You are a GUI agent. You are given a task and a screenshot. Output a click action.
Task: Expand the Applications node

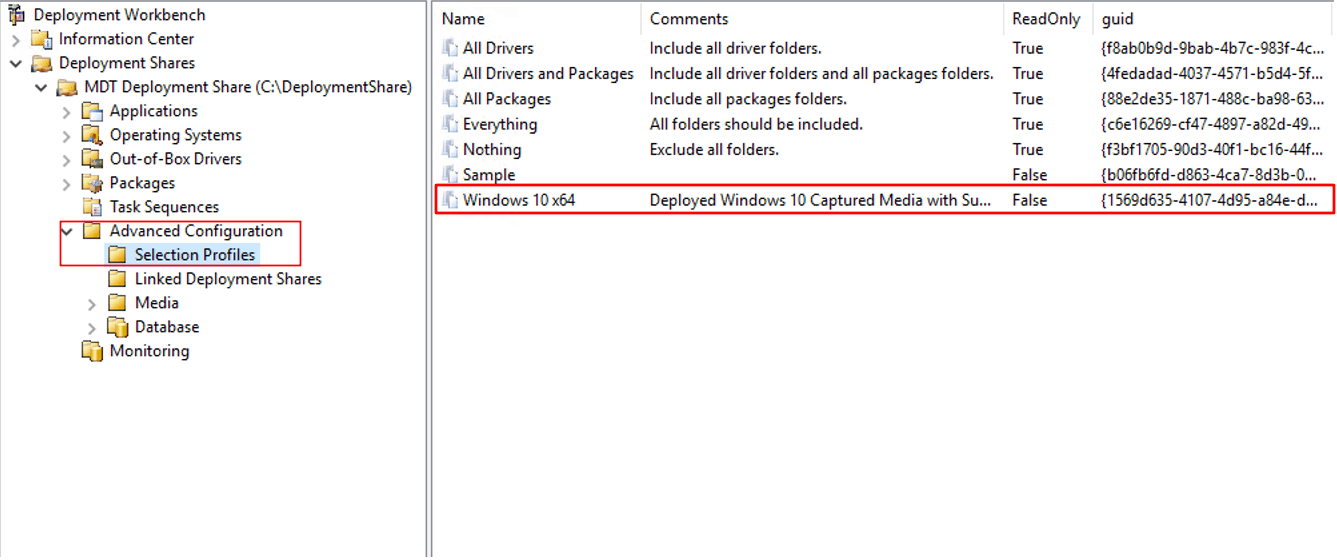pyautogui.click(x=67, y=111)
